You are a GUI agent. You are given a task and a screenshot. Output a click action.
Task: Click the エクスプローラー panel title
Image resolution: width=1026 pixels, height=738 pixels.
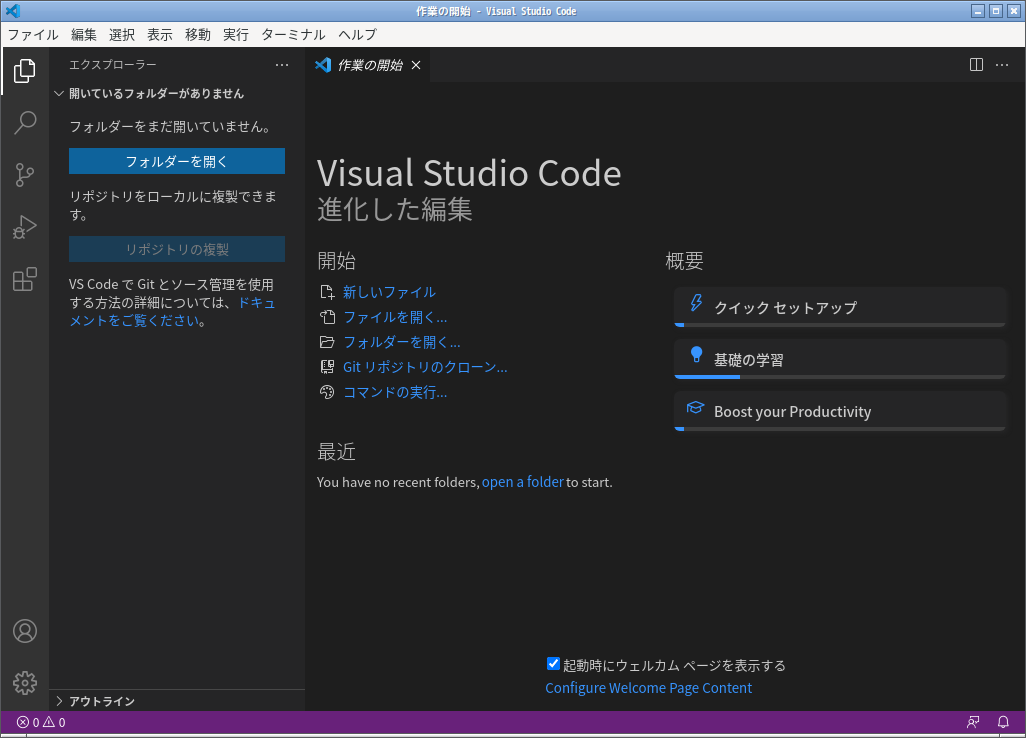[x=113, y=65]
